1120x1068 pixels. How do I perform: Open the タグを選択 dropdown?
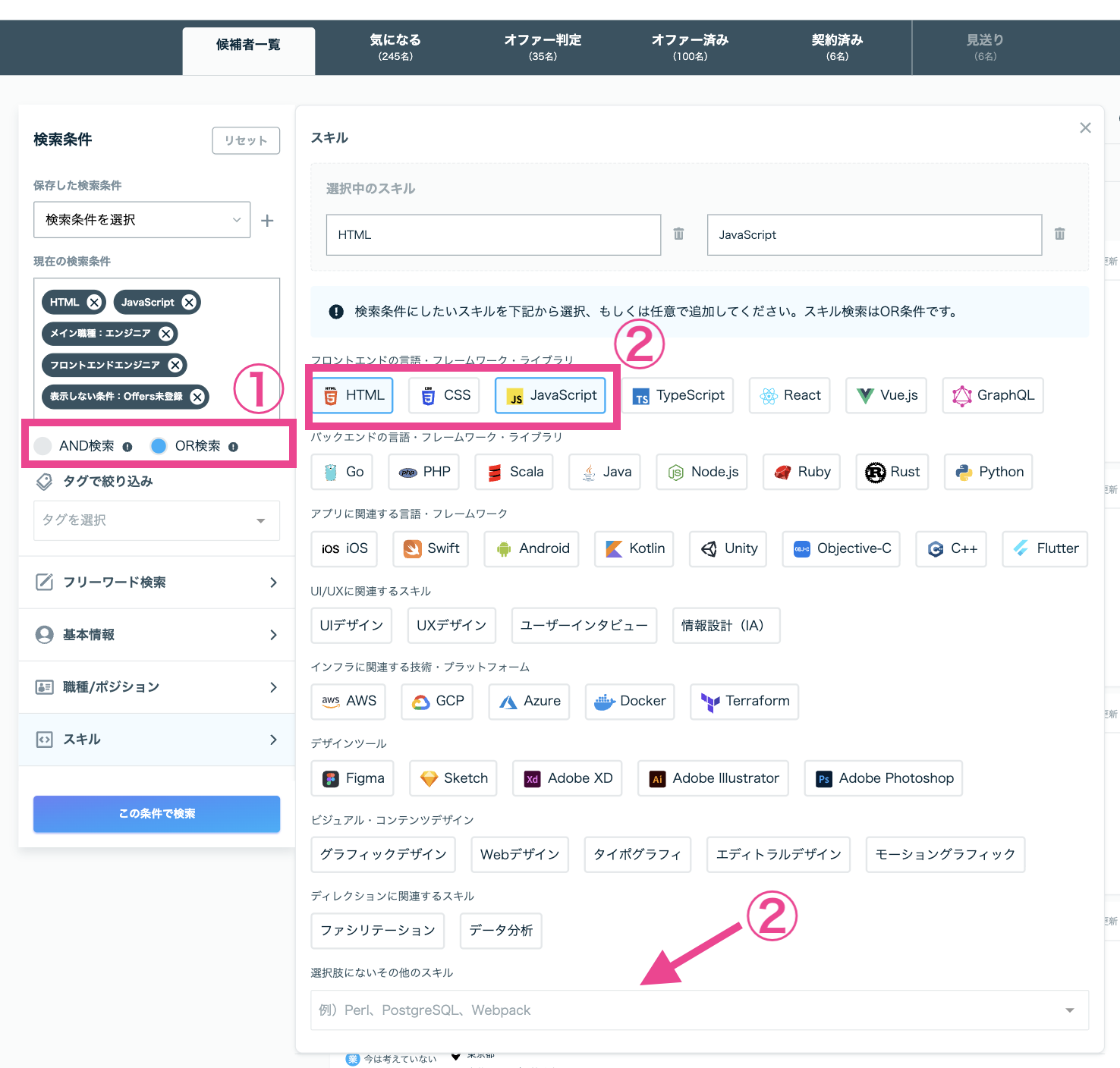[156, 520]
